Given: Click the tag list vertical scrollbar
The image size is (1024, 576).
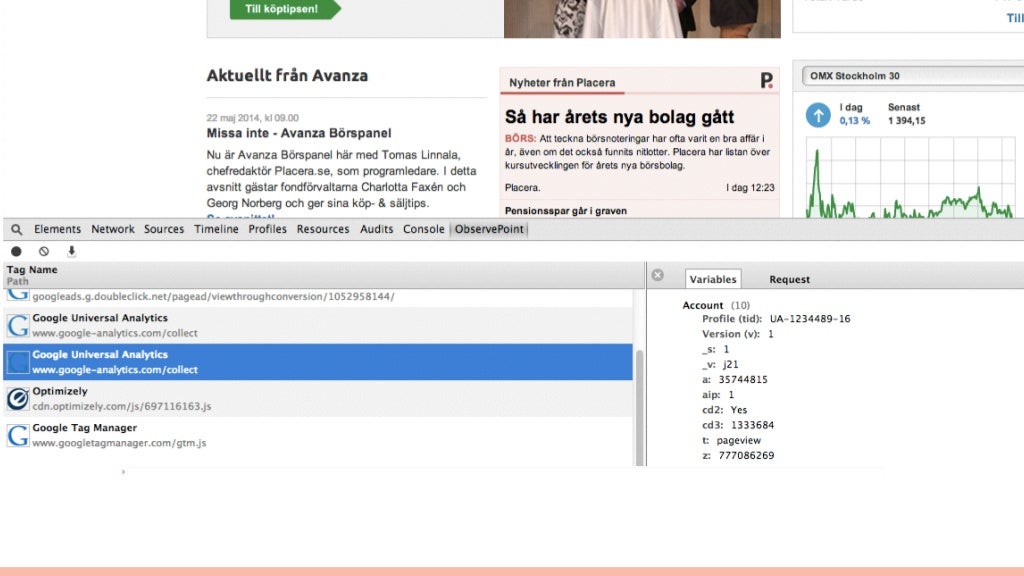Looking at the screenshot, I should [x=640, y=408].
